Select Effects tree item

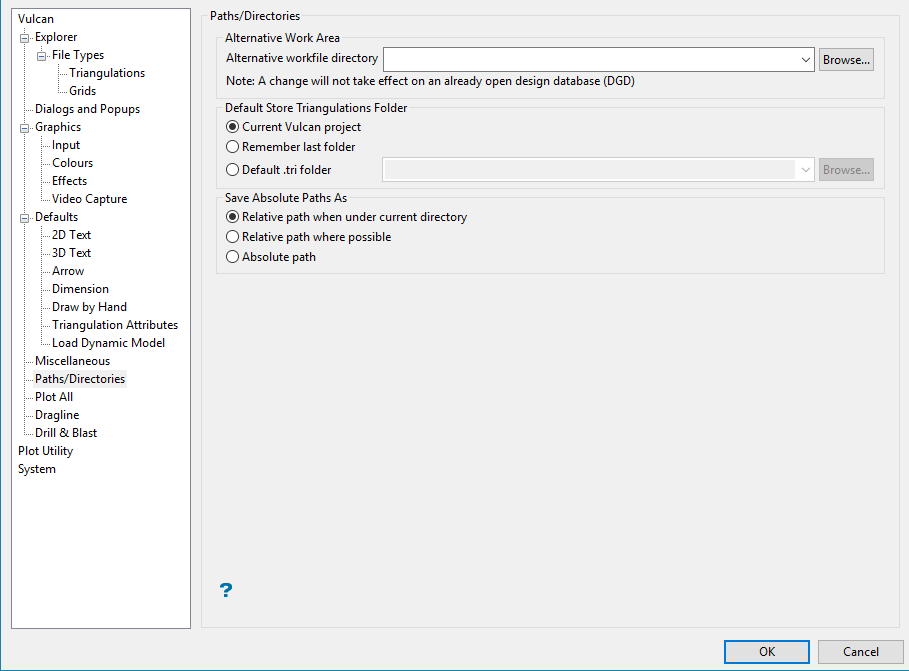tap(69, 181)
